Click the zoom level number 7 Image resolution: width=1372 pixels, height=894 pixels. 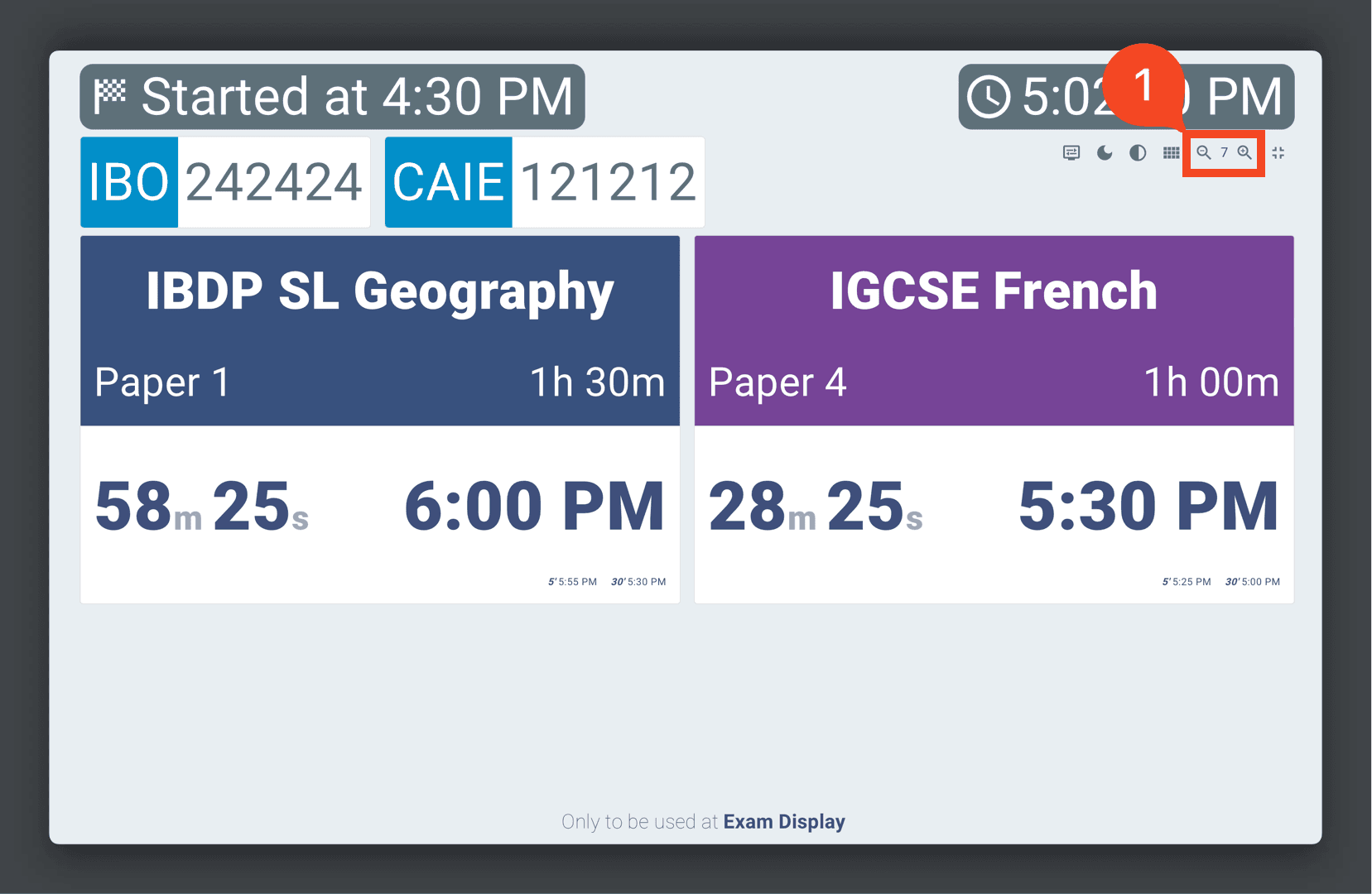coord(1224,153)
